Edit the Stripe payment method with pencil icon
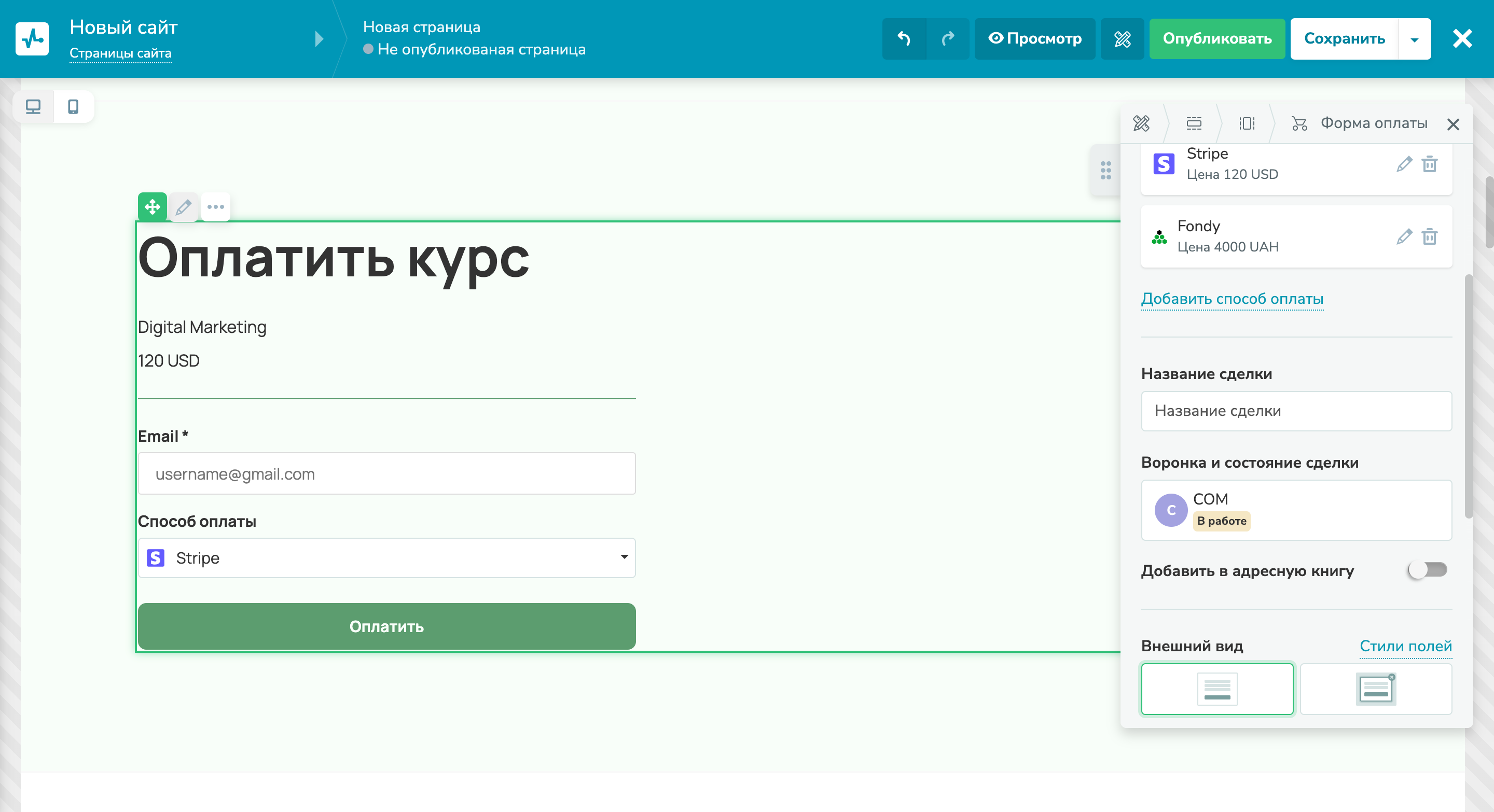This screenshot has width=1494, height=812. point(1404,164)
